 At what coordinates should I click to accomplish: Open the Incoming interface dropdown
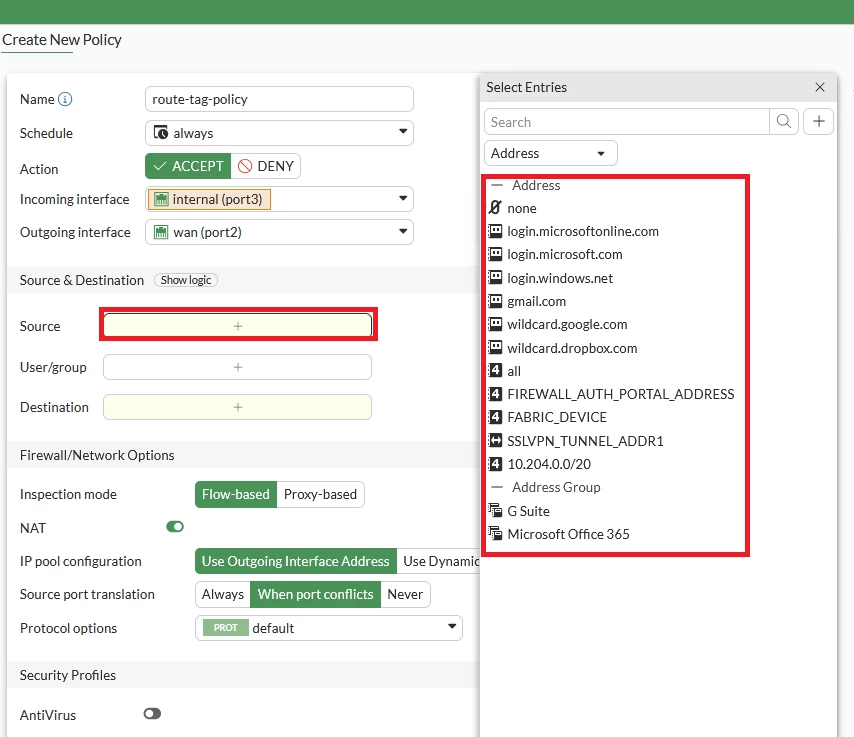[279, 199]
